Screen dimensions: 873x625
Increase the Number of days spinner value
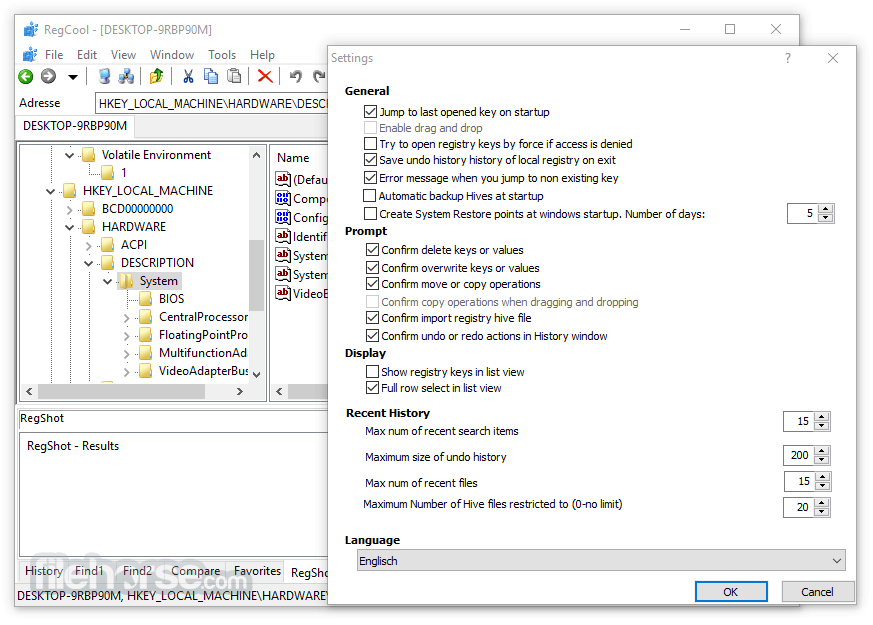826,209
